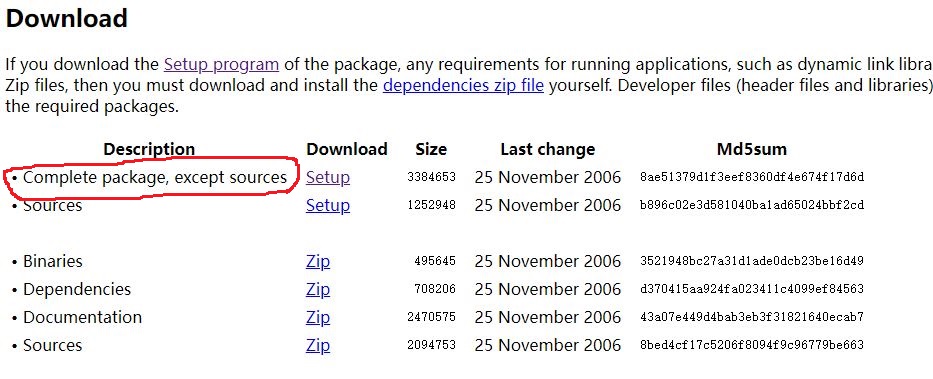Click the Description column header
Screen dimensions: 933x379
149,149
